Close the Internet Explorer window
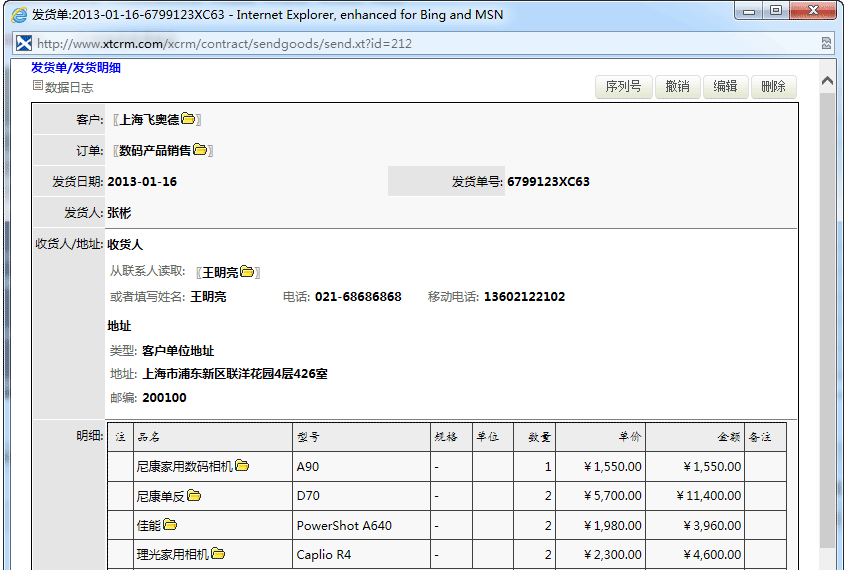The width and height of the screenshot is (850, 570). [x=813, y=11]
